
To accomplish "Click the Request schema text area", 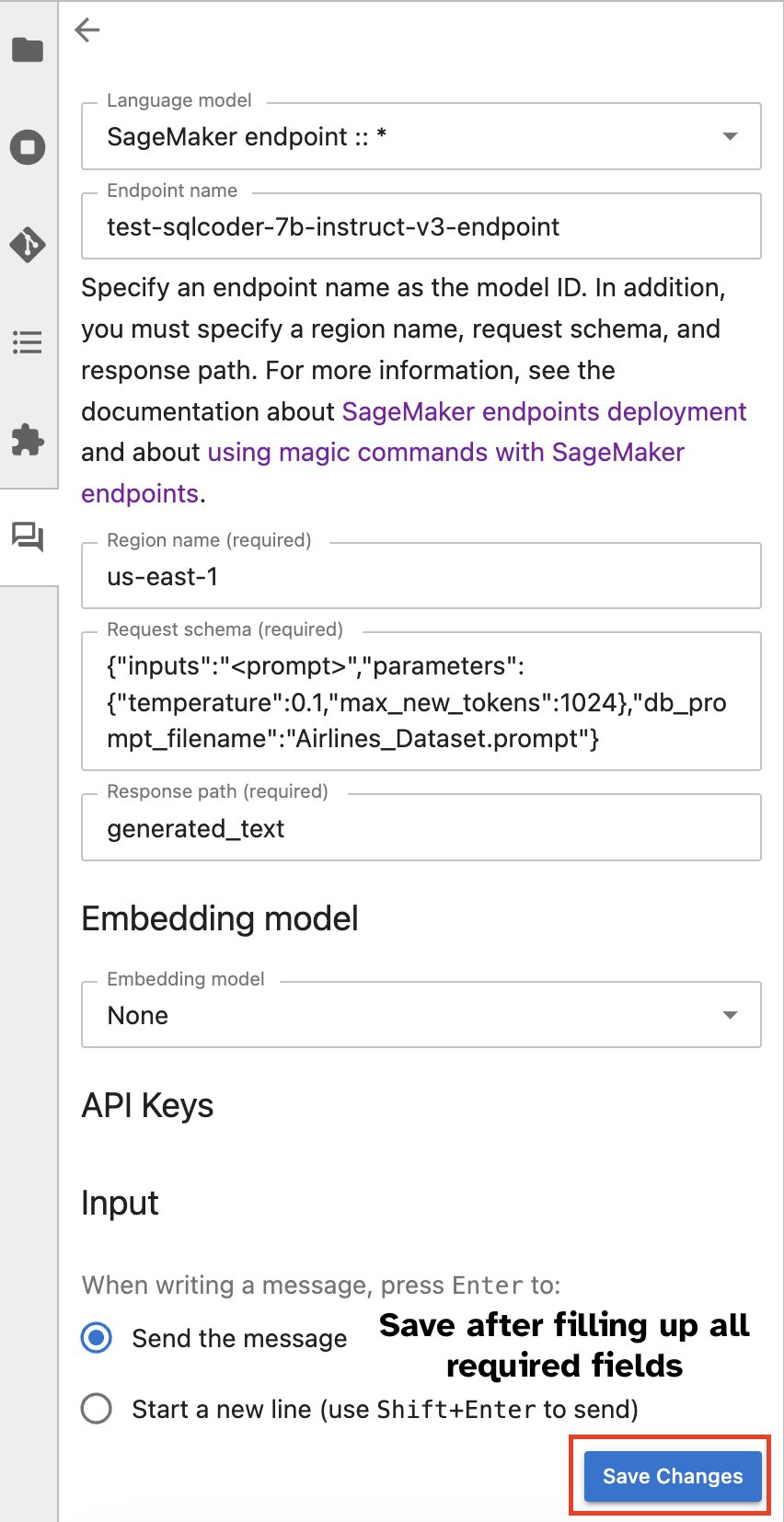I will click(421, 702).
